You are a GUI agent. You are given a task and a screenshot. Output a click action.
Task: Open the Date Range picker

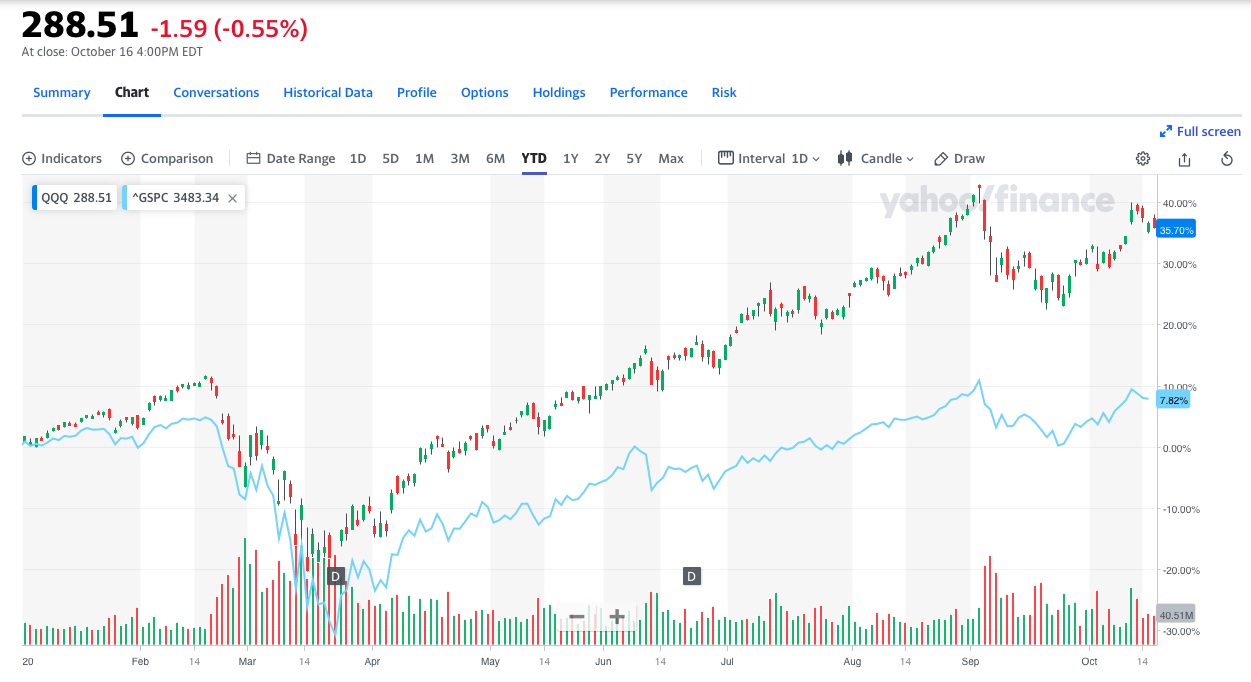point(291,159)
